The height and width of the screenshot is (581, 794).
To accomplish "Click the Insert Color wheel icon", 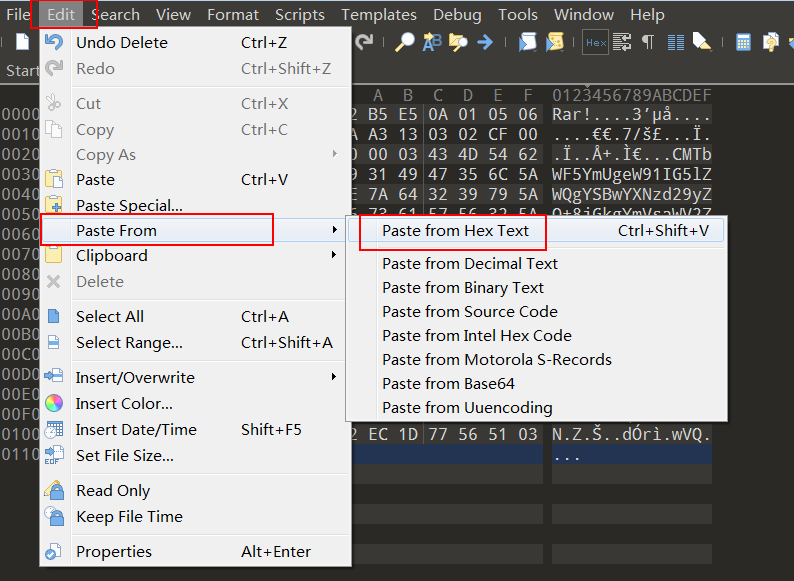I will [54, 403].
